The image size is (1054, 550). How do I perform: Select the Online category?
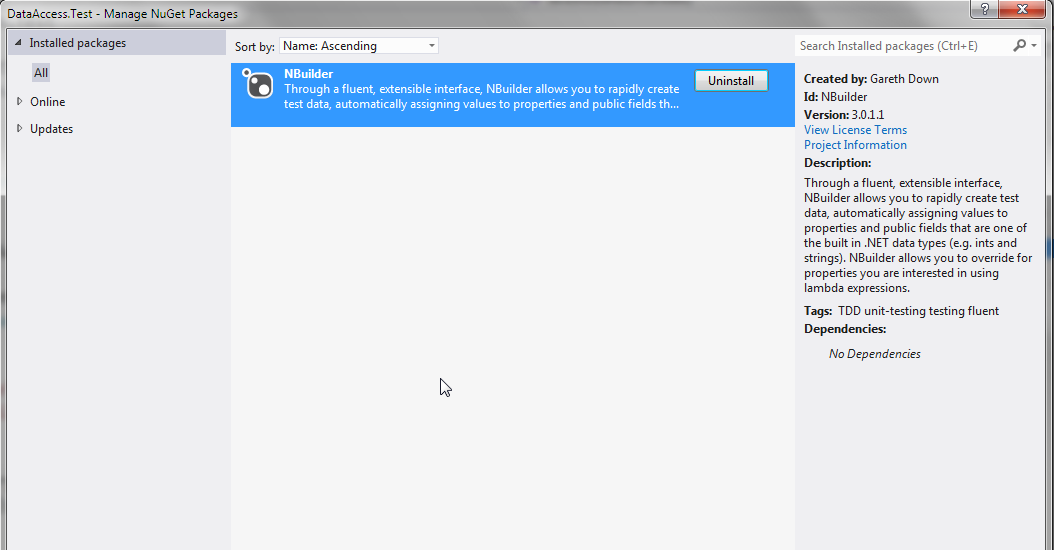point(47,102)
